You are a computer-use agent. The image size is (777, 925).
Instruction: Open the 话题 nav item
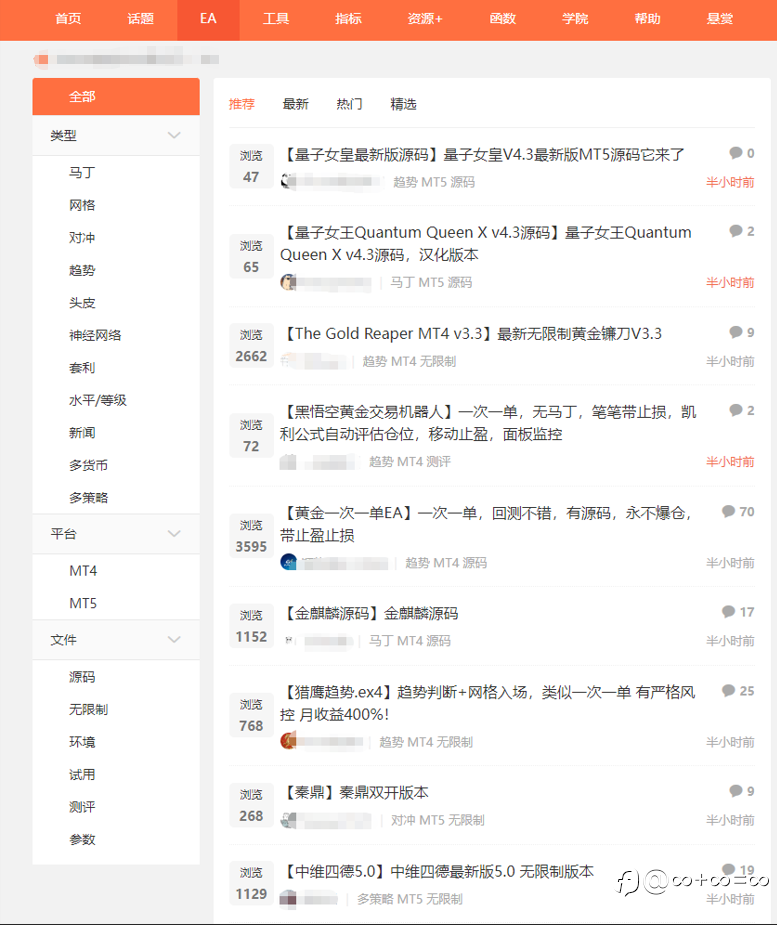140,19
